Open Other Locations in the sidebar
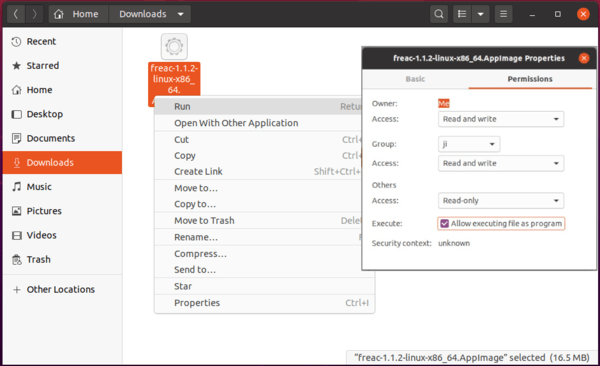Image resolution: width=600 pixels, height=366 pixels. coord(62,289)
